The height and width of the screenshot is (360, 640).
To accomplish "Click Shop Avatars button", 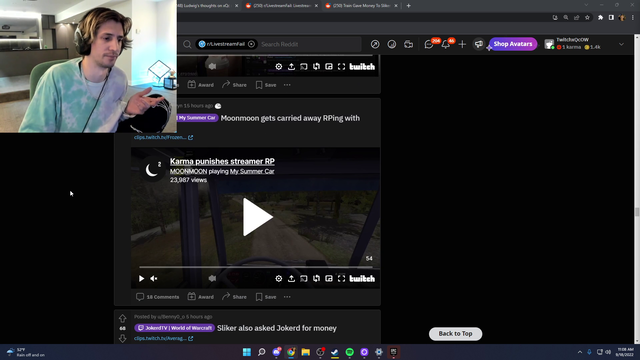I will click(x=513, y=44).
